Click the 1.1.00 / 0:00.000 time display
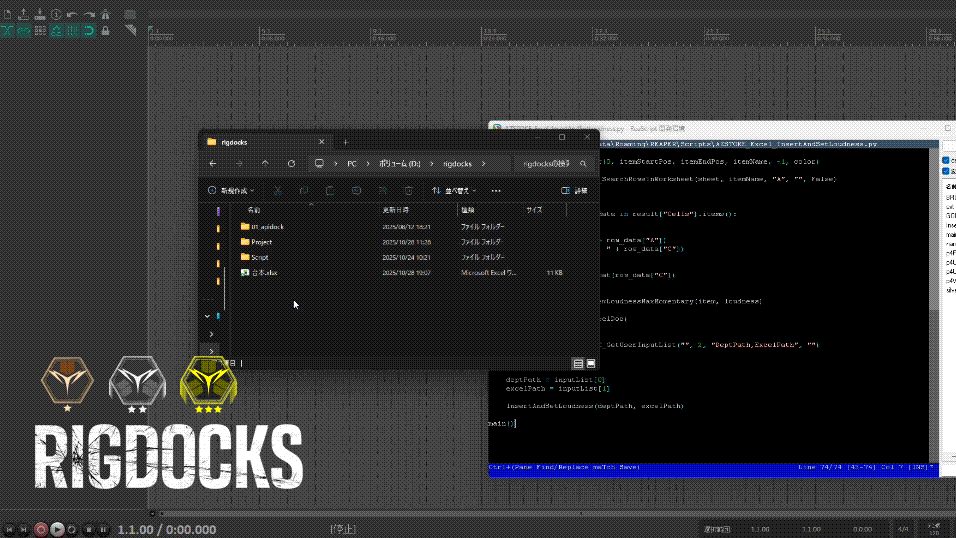956x538 pixels. tap(167, 529)
